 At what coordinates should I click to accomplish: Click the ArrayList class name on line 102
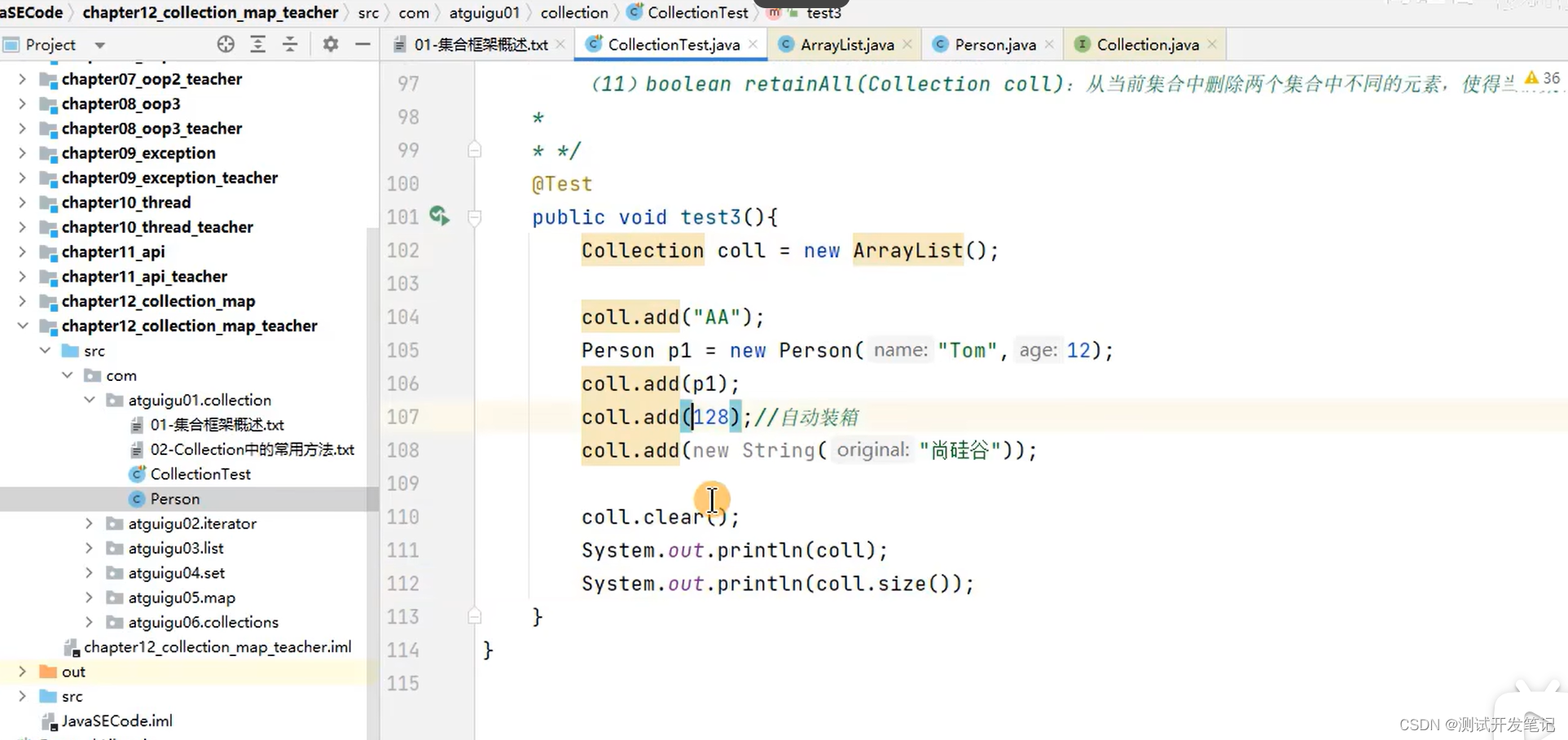[x=907, y=251]
